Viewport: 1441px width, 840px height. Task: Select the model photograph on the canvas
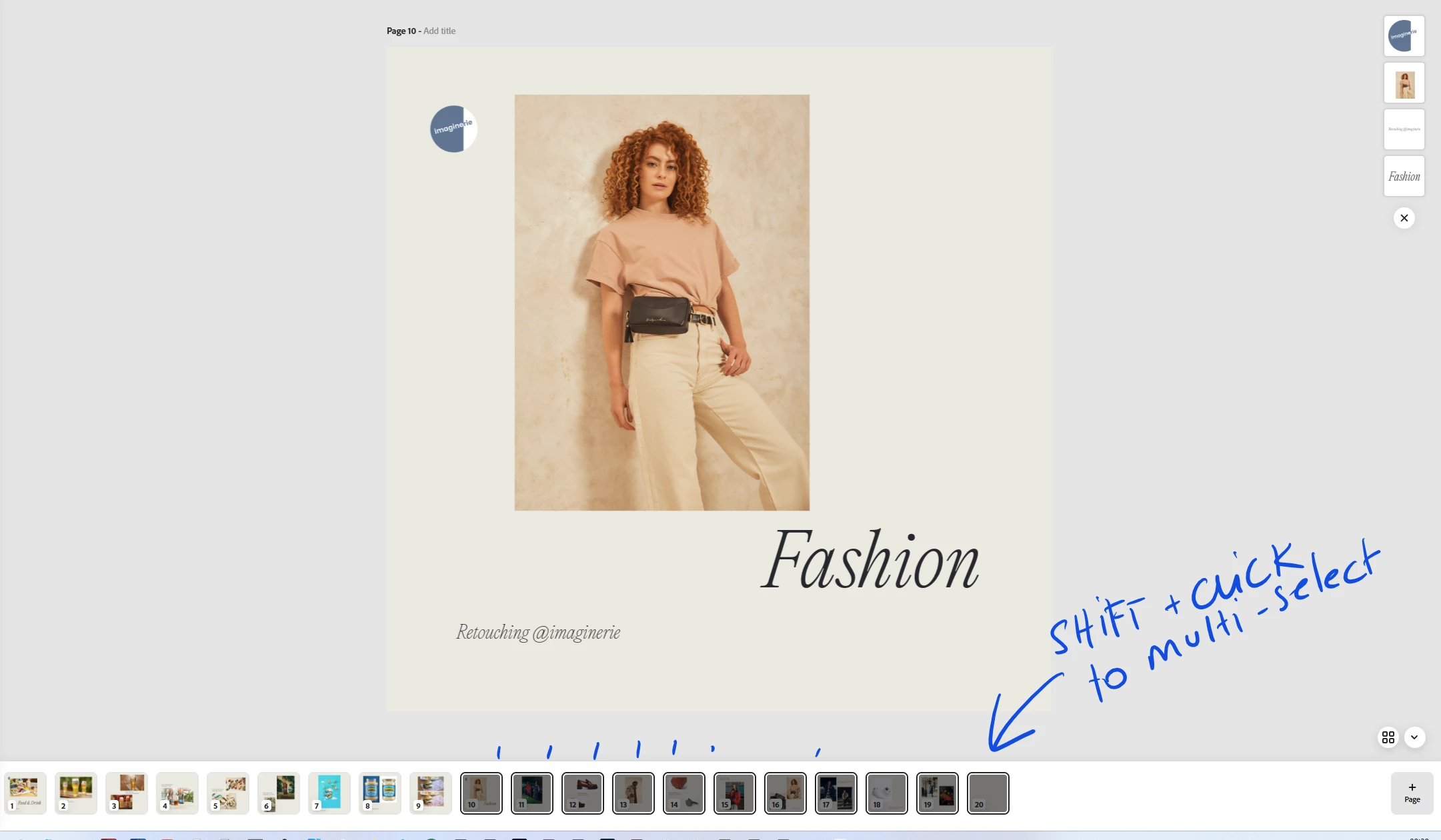(661, 303)
